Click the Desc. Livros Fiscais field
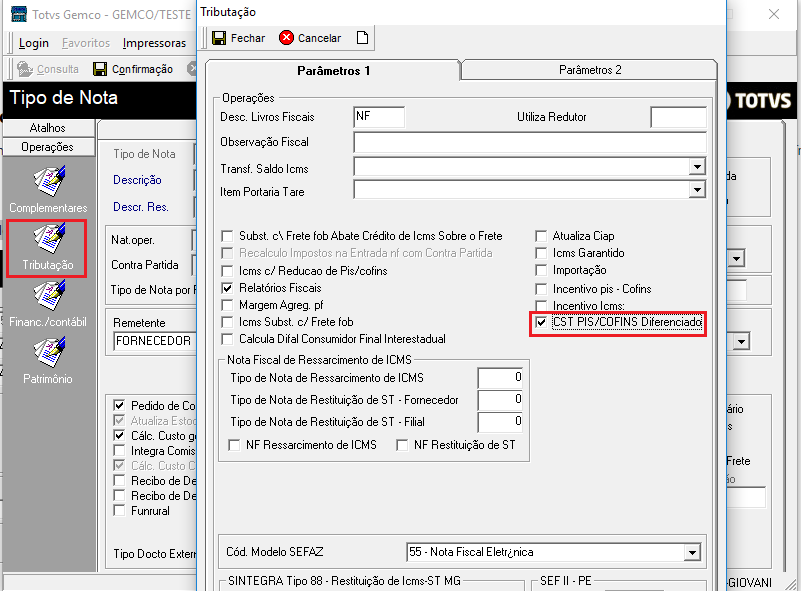Image resolution: width=801 pixels, height=591 pixels. (x=379, y=117)
